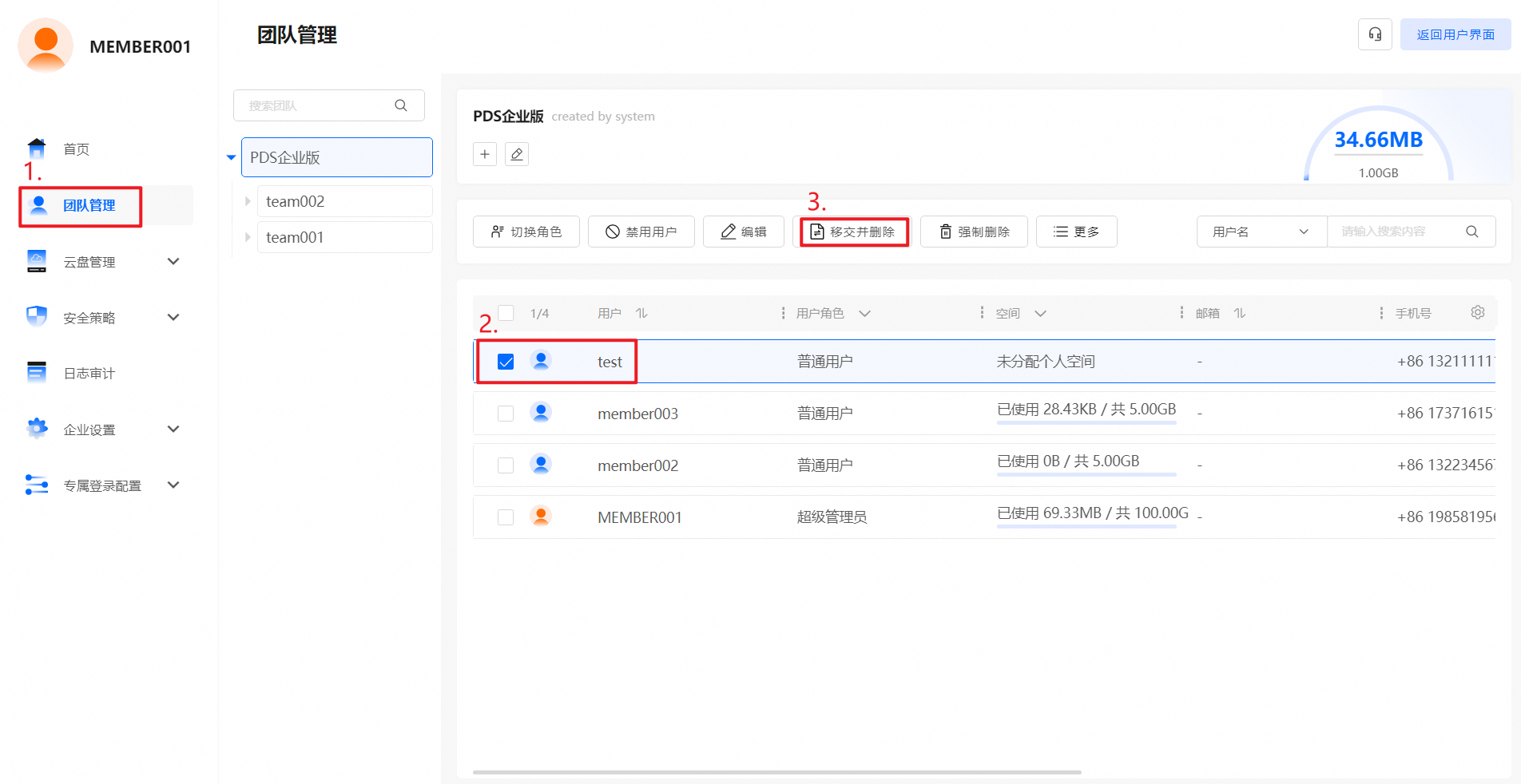
Task: Click the 强制删除 button
Action: [x=974, y=232]
